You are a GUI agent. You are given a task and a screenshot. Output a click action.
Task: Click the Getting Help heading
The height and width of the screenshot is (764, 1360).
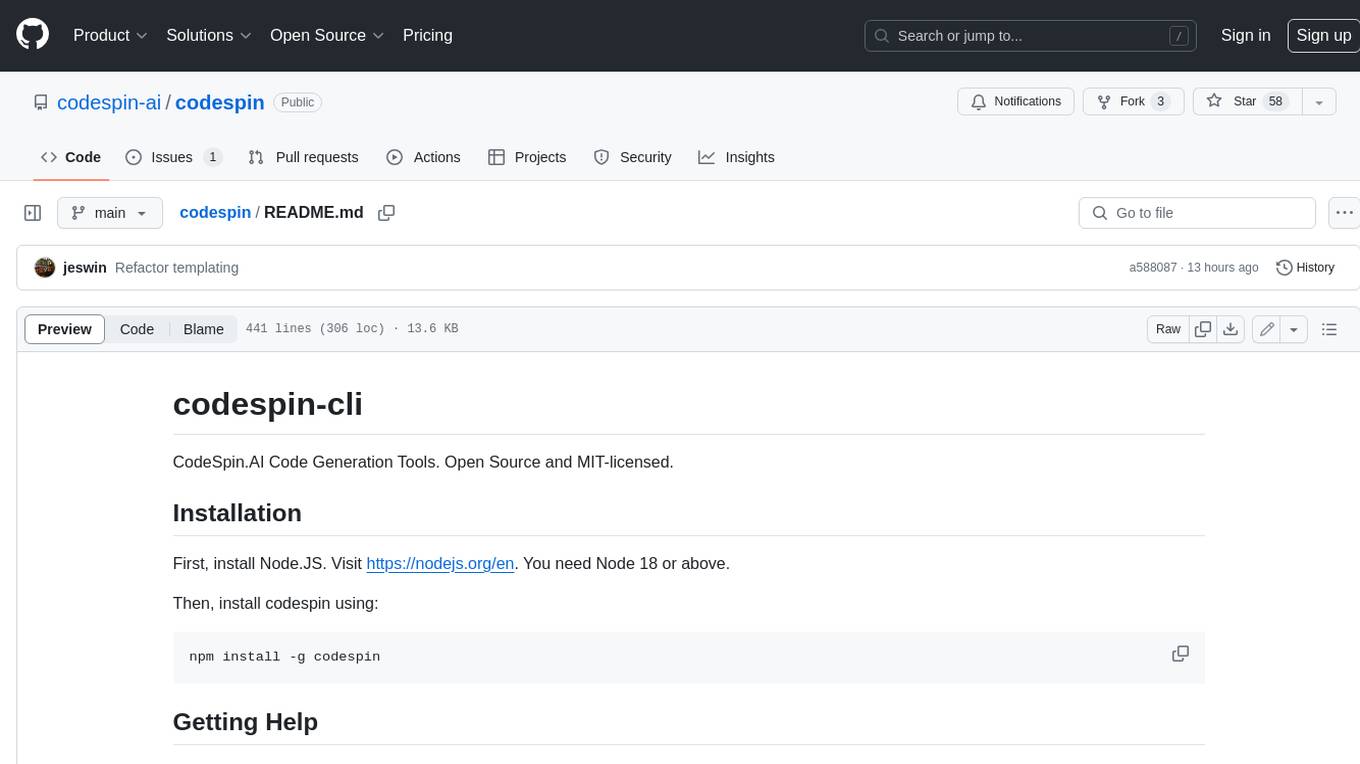(245, 722)
